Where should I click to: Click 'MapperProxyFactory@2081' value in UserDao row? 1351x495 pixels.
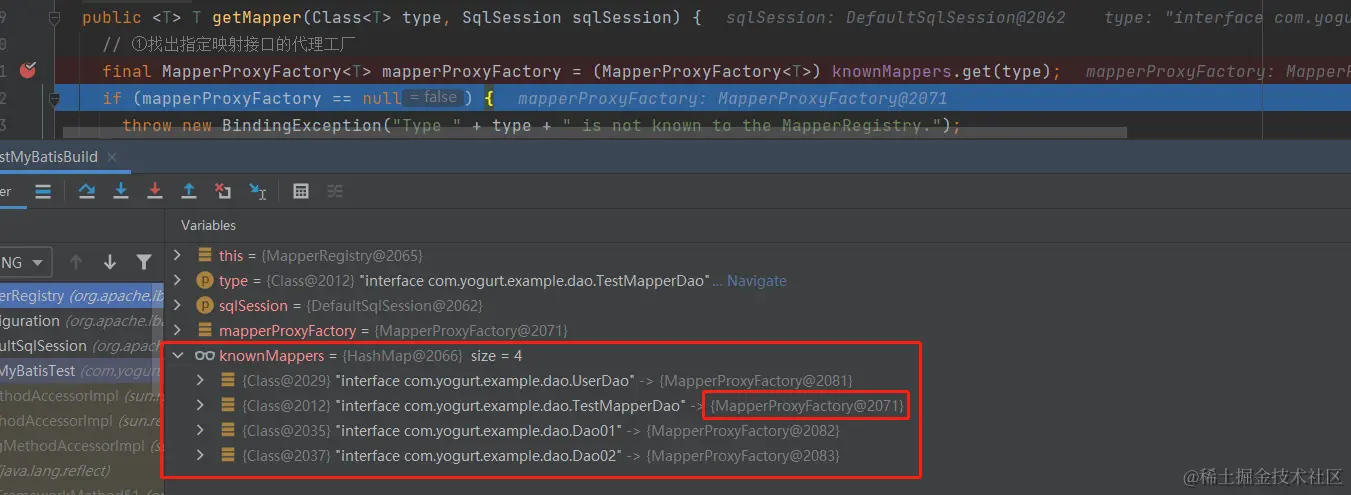click(757, 381)
